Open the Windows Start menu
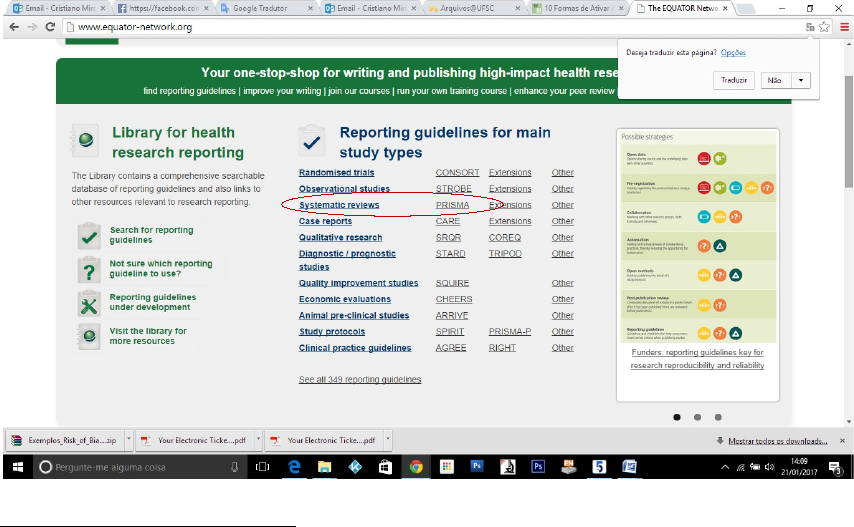This screenshot has width=854, height=527. coord(17,467)
